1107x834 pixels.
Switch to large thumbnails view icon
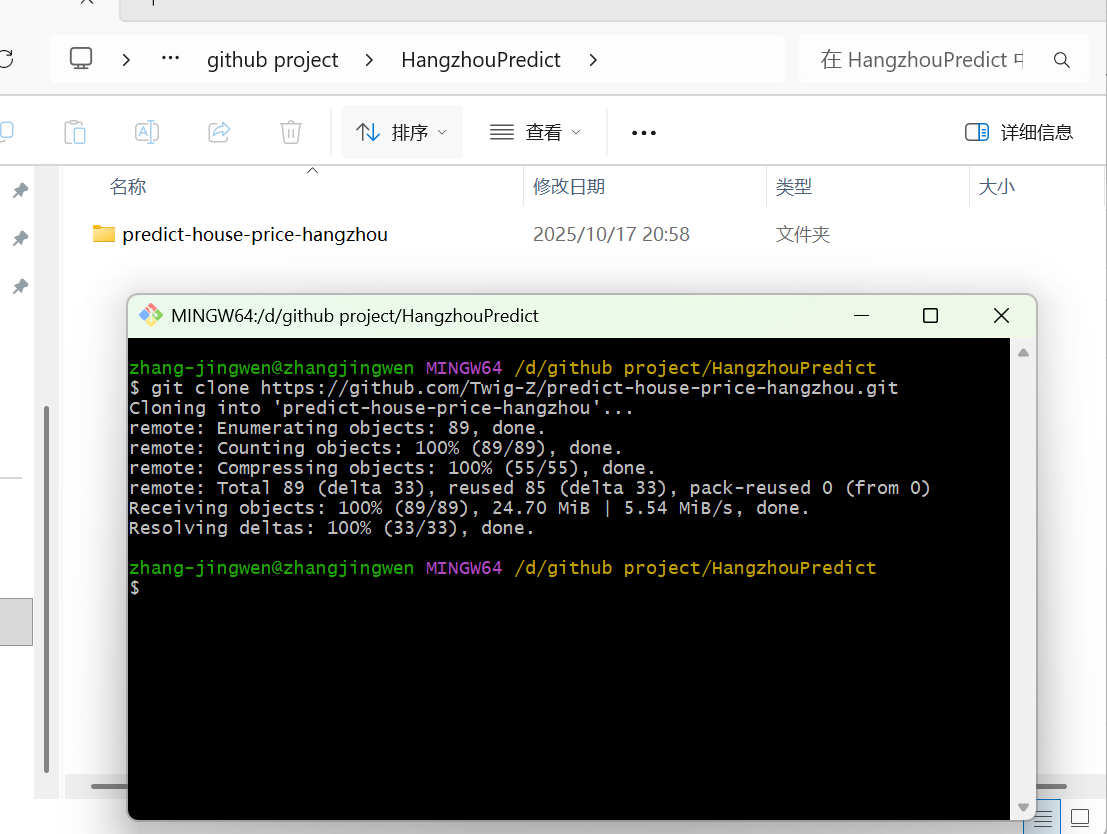pos(1080,818)
